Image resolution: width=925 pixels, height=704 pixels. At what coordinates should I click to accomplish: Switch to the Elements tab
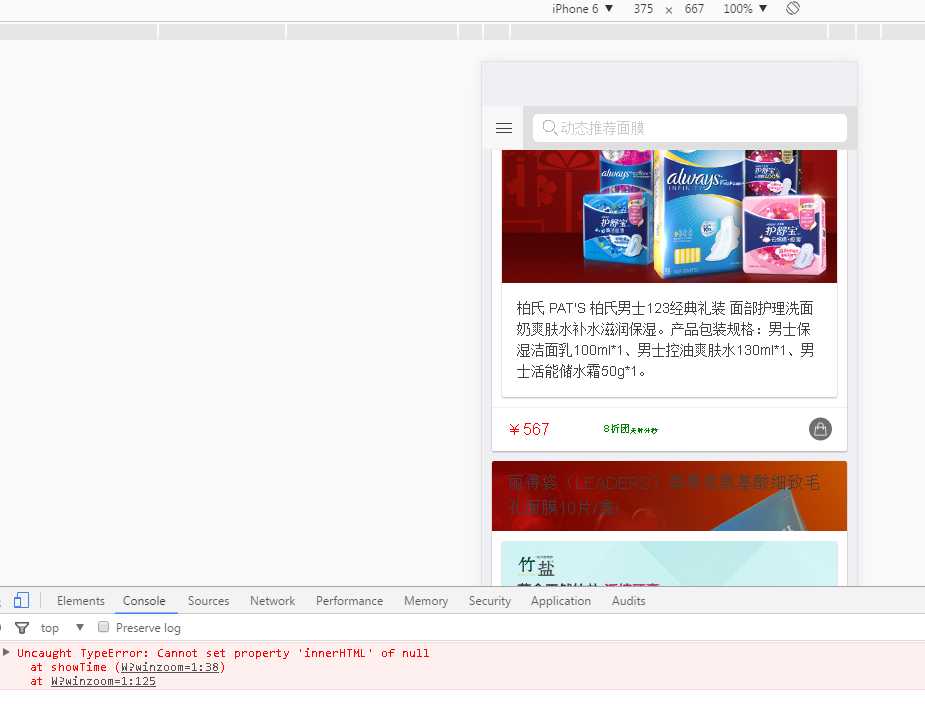81,601
